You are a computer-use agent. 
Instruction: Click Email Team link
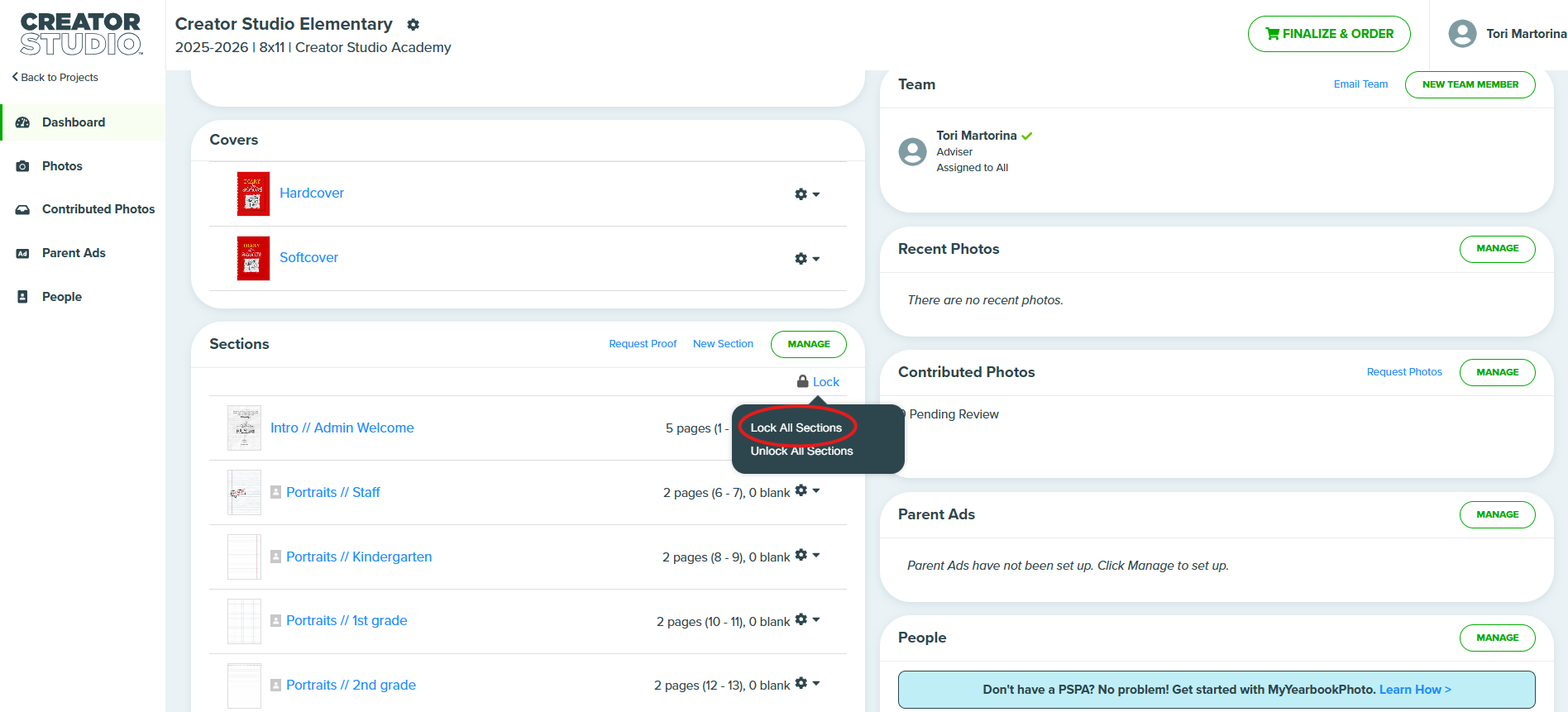click(1360, 84)
